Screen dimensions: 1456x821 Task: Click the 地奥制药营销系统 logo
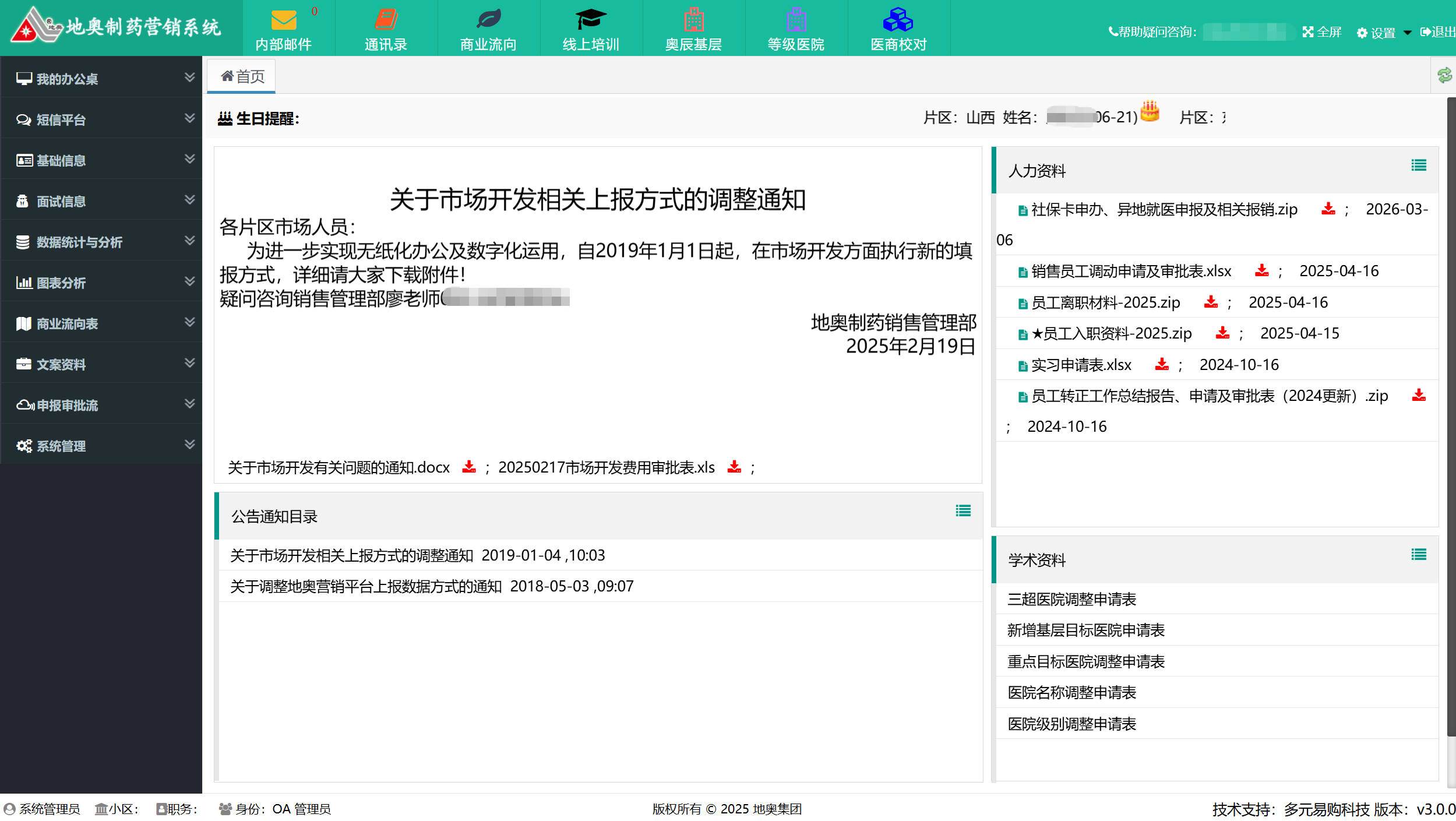coord(115,26)
